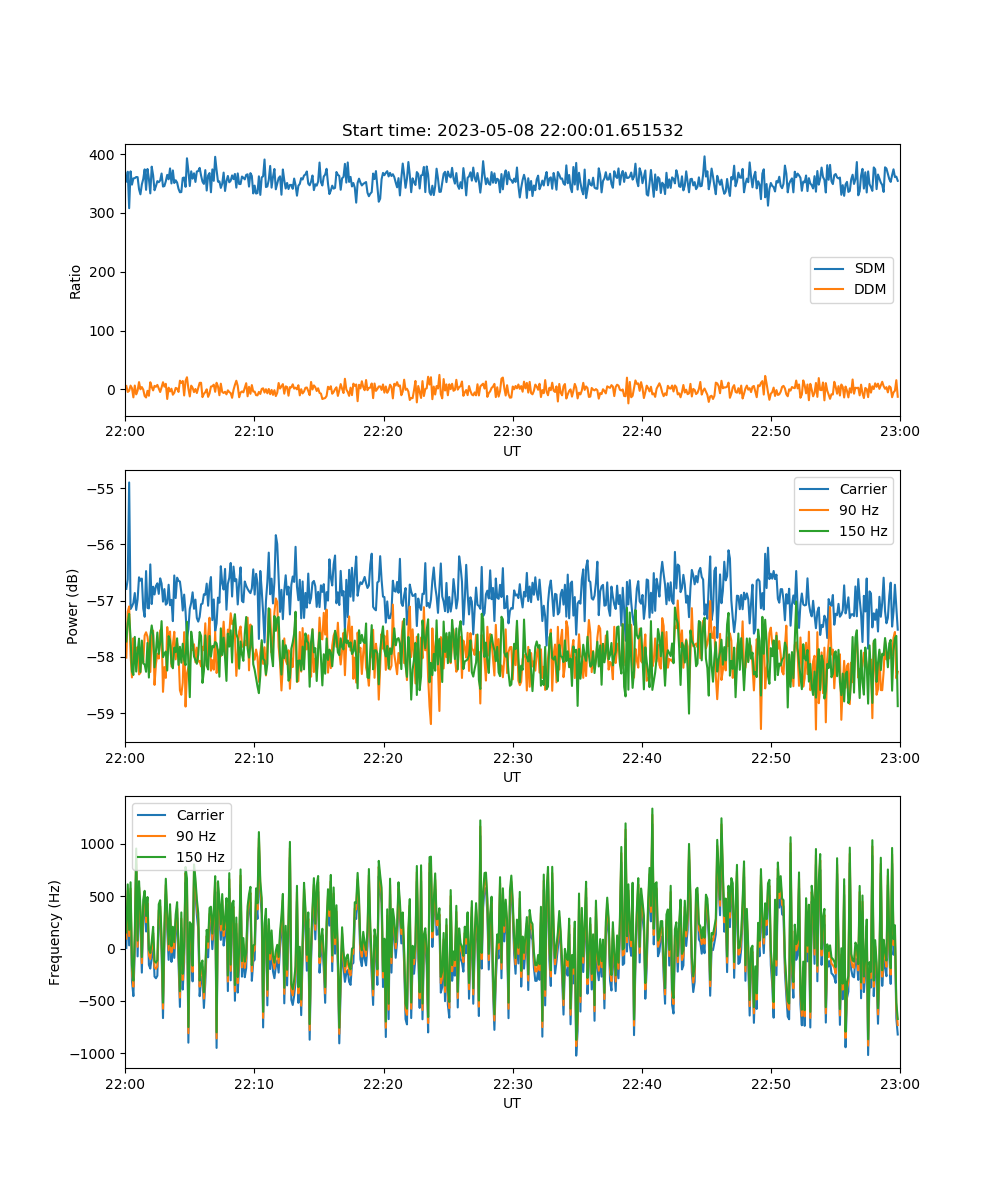Select 90 Hz in the Power plot legend

(857, 510)
